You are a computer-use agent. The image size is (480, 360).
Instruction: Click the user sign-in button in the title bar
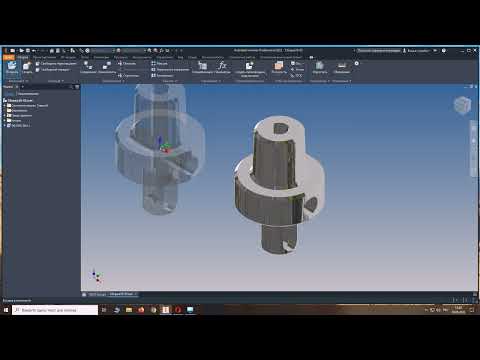416,51
